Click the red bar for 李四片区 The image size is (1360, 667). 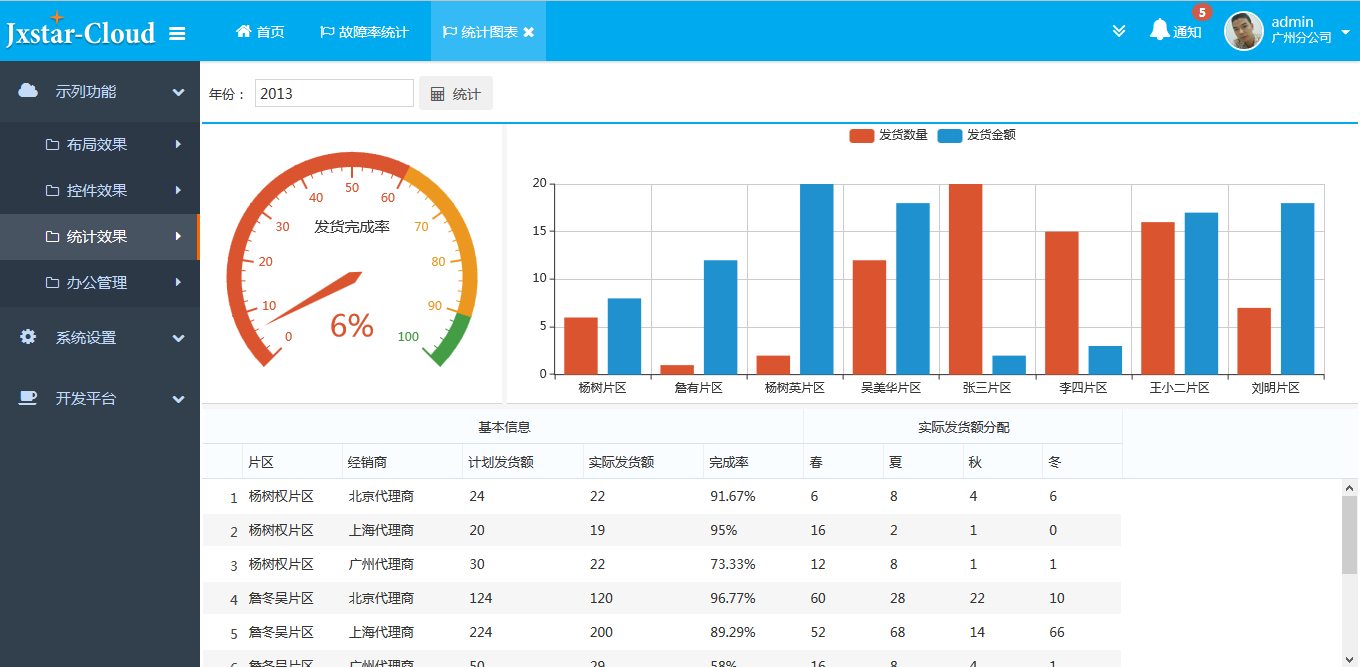point(1062,303)
